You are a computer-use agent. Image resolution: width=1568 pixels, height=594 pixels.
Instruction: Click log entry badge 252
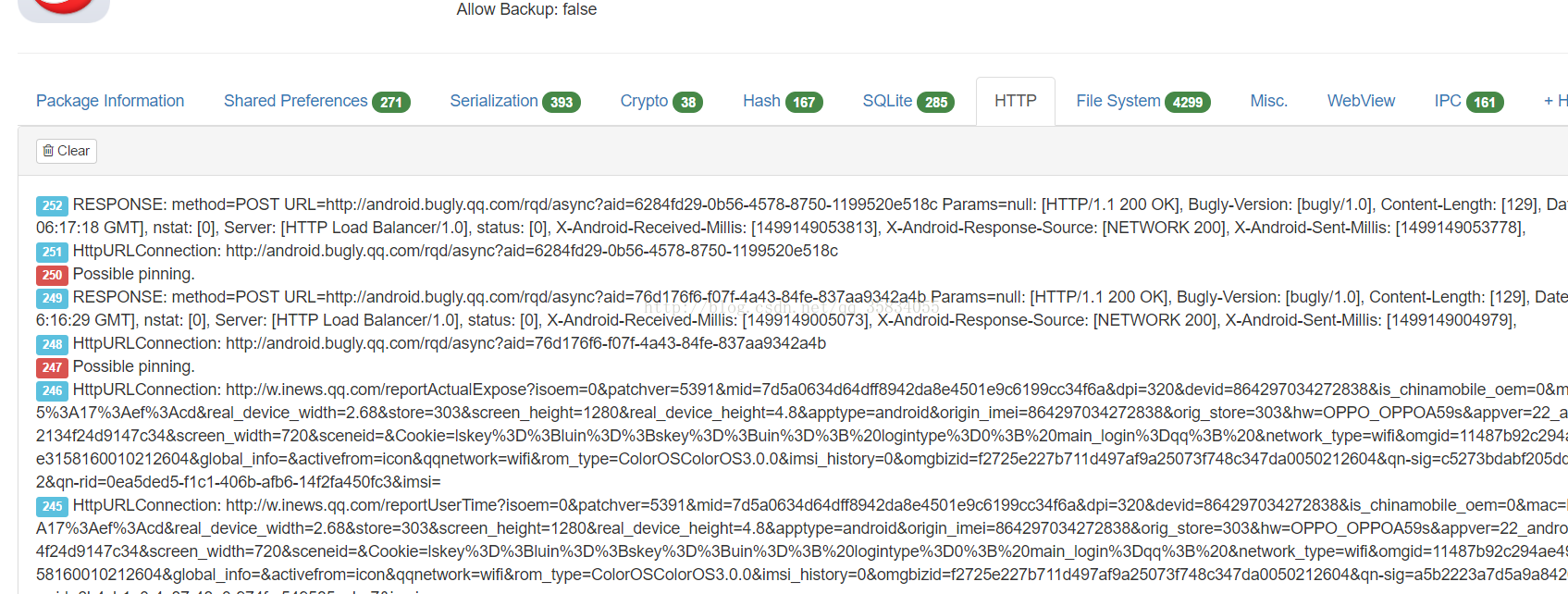point(52,205)
